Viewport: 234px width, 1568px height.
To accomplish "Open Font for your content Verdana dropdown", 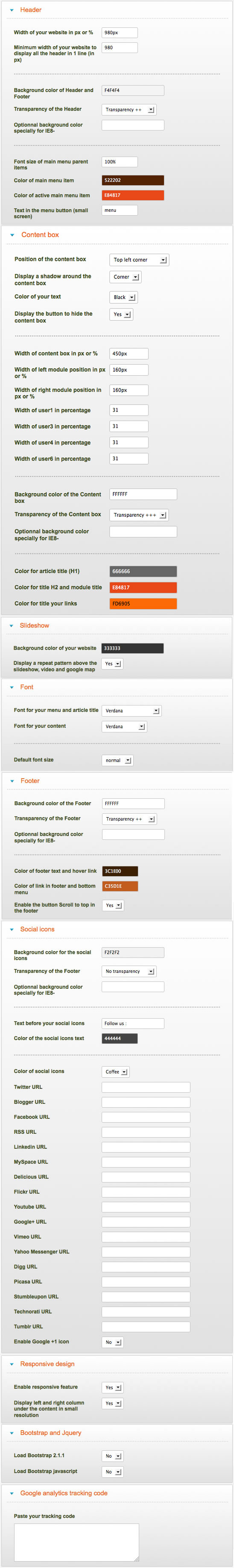I will click(124, 727).
